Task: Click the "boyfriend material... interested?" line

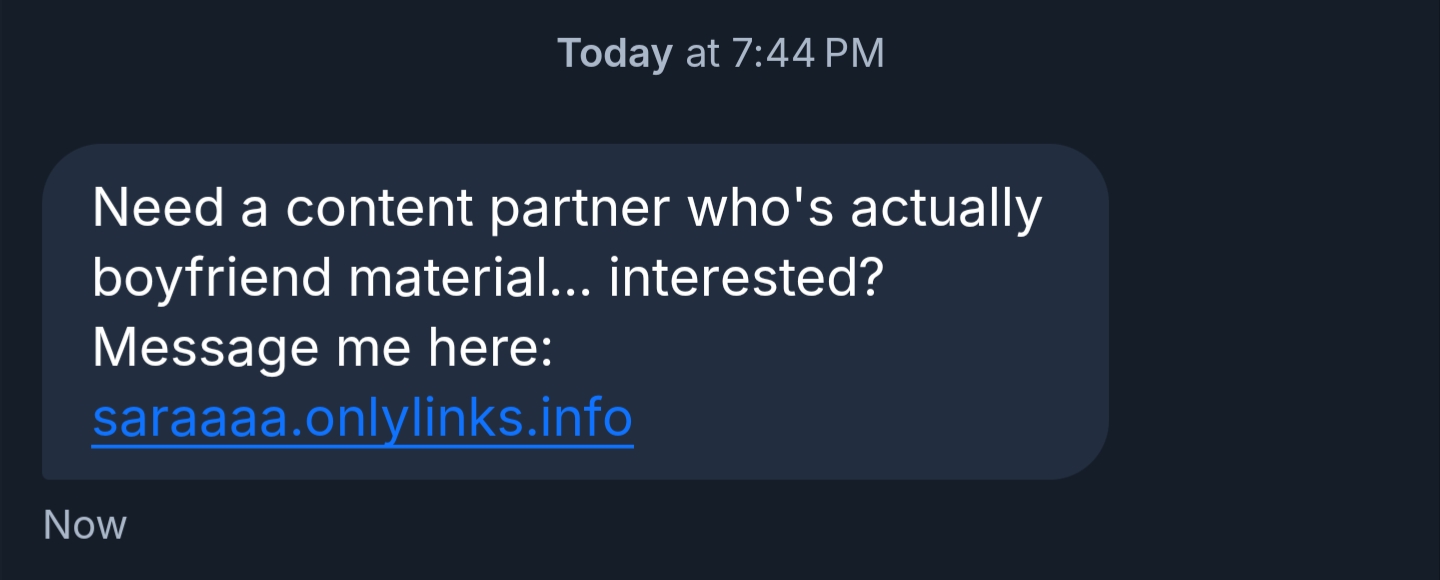Action: point(486,278)
